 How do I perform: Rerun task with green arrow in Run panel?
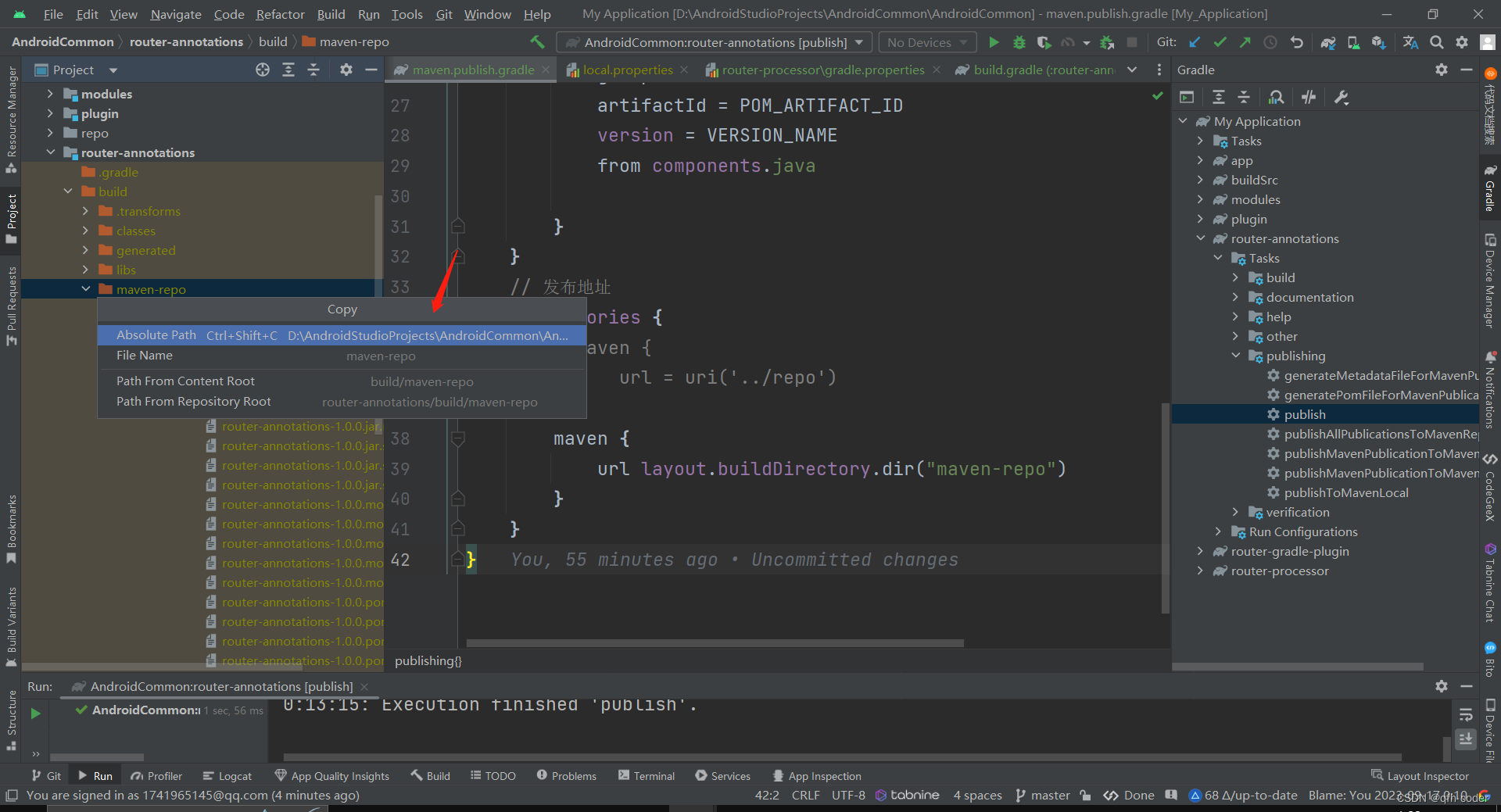click(x=35, y=713)
